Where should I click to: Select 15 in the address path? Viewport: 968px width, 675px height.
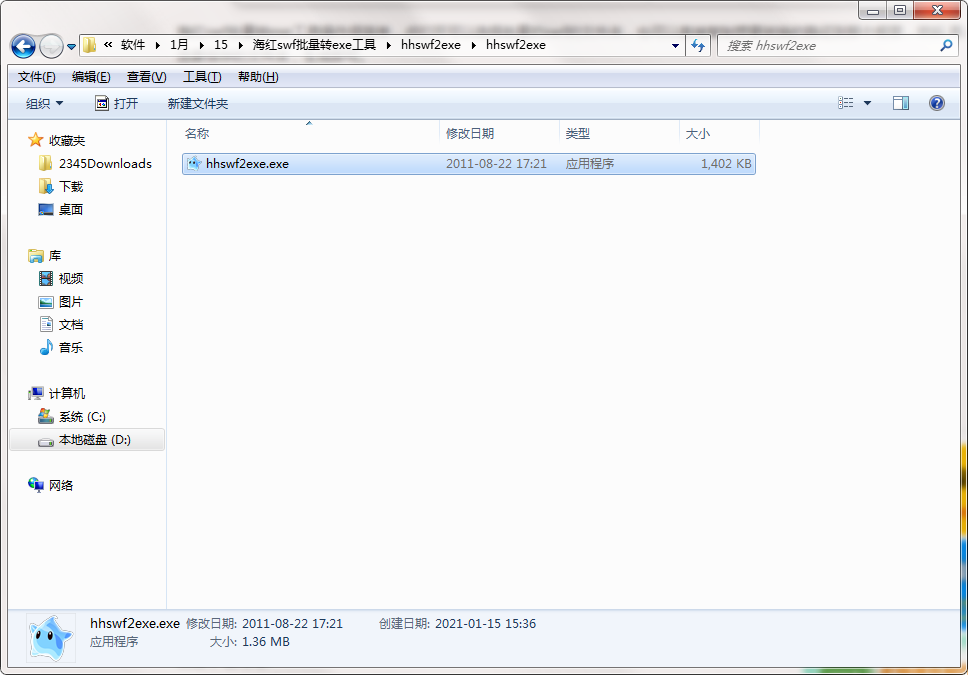[x=221, y=44]
